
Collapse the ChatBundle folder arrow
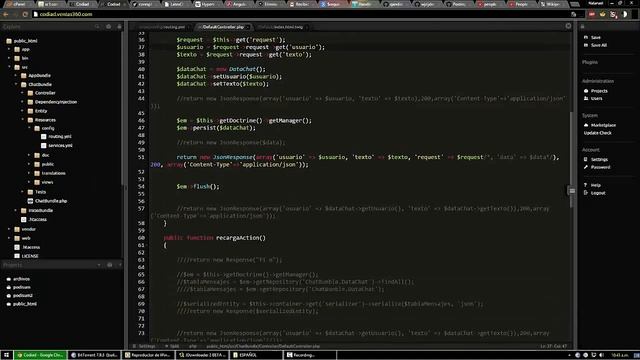click(x=16, y=84)
